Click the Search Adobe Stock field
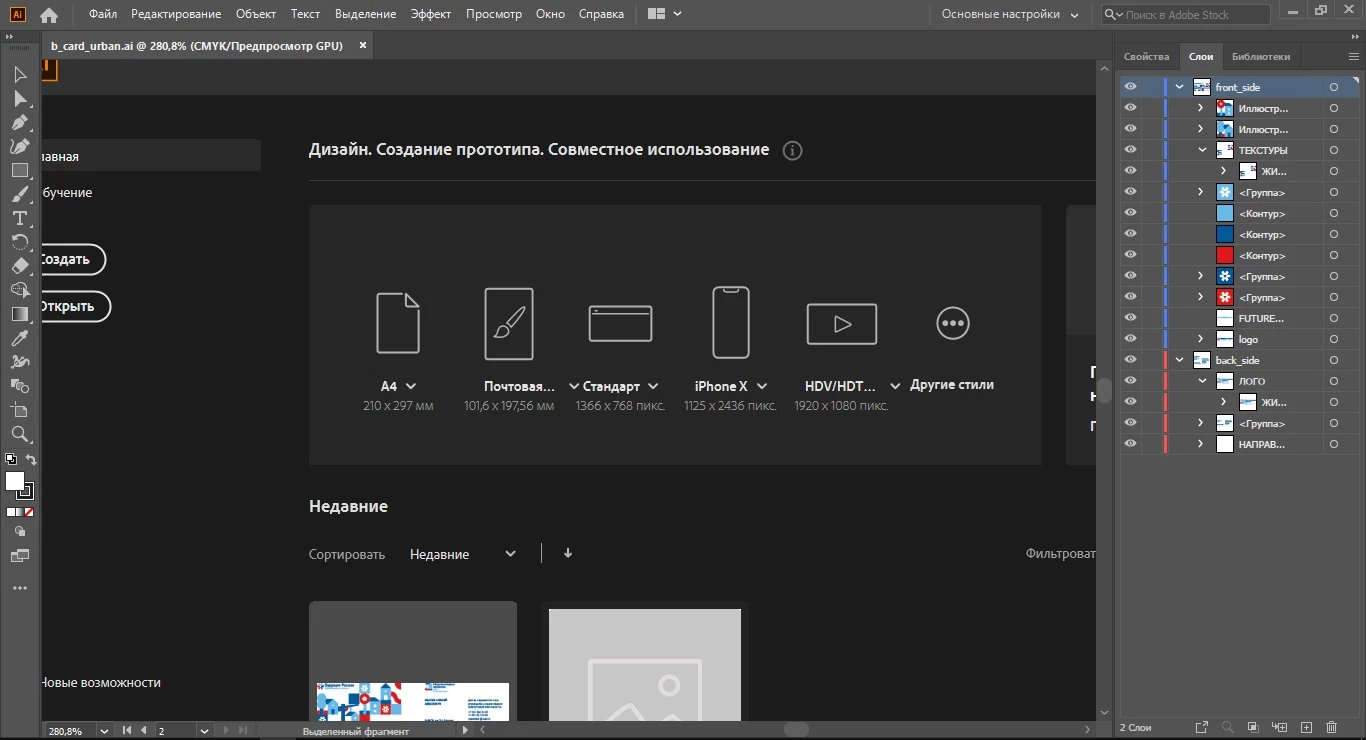 coord(1186,15)
